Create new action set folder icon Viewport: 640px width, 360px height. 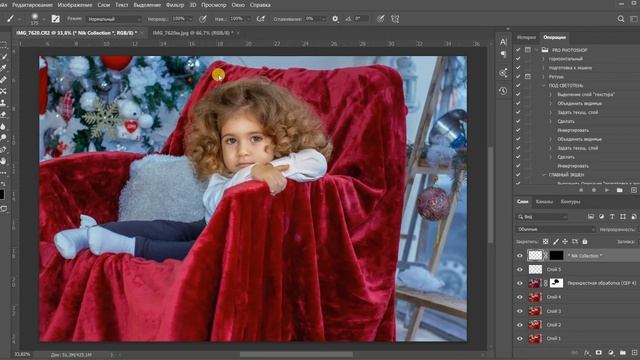click(x=620, y=190)
